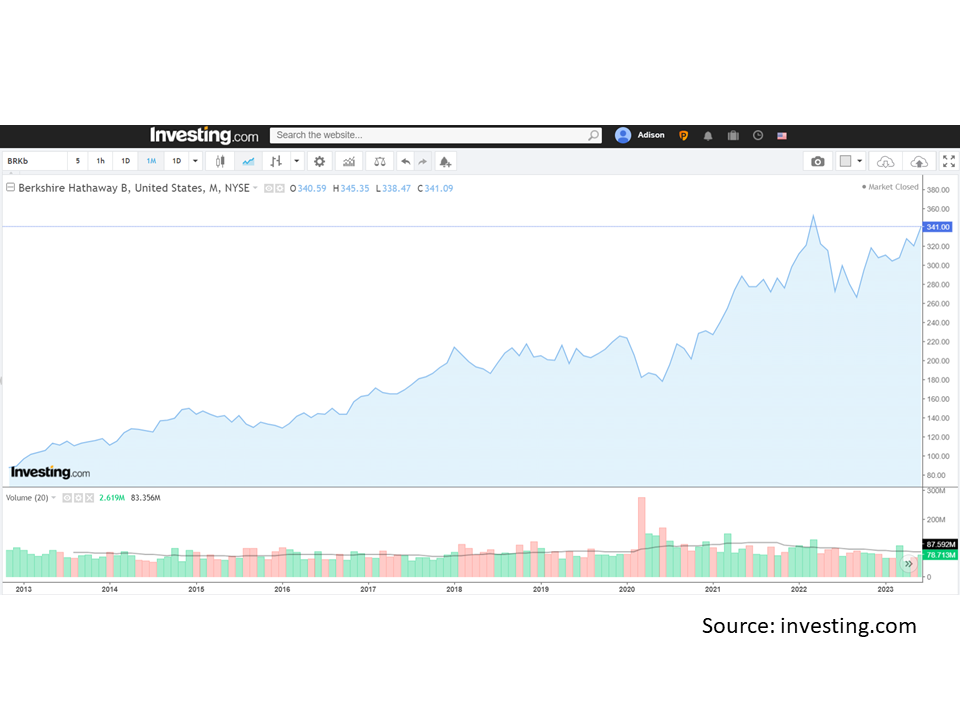This screenshot has width=960, height=720.
Task: Click the magnifier search icon
Action: (593, 135)
